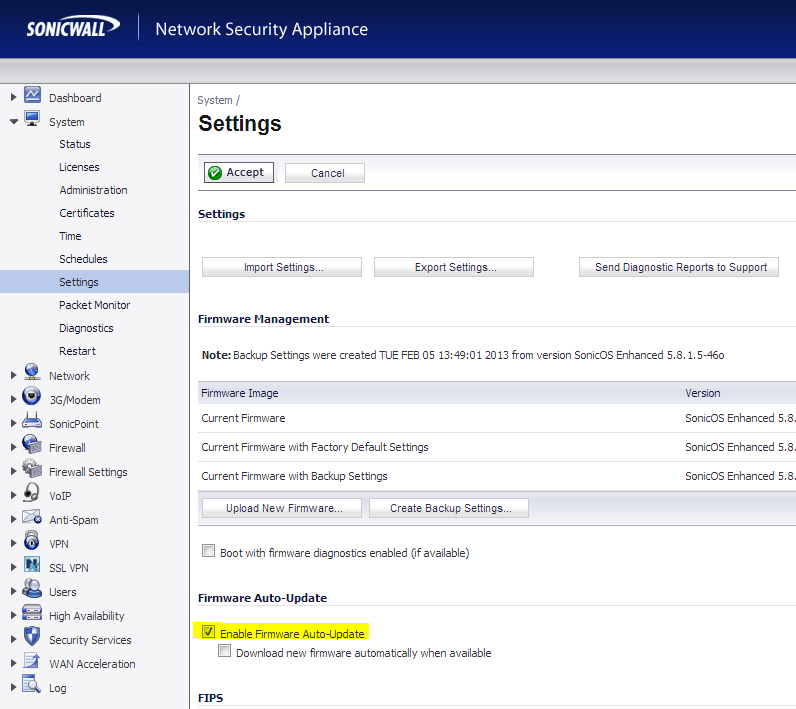Uncheck Enable Firmware Auto-Update checkbox
796x709 pixels.
(x=208, y=632)
